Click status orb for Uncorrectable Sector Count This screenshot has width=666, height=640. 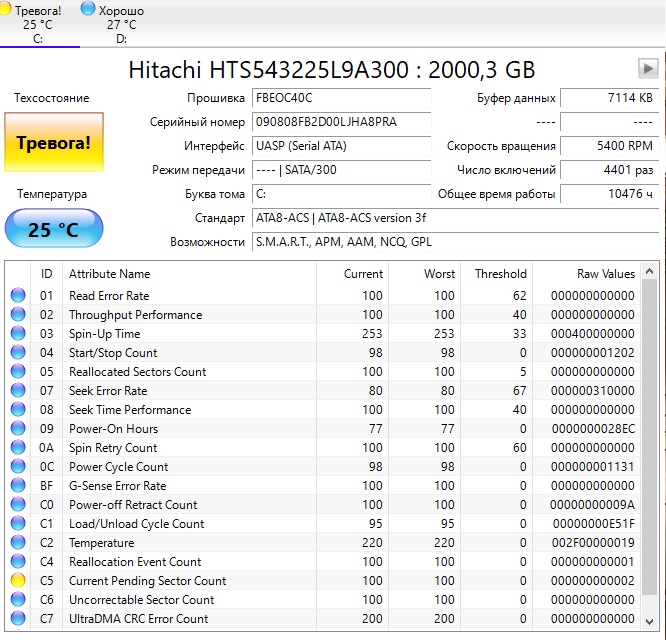pyautogui.click(x=18, y=600)
